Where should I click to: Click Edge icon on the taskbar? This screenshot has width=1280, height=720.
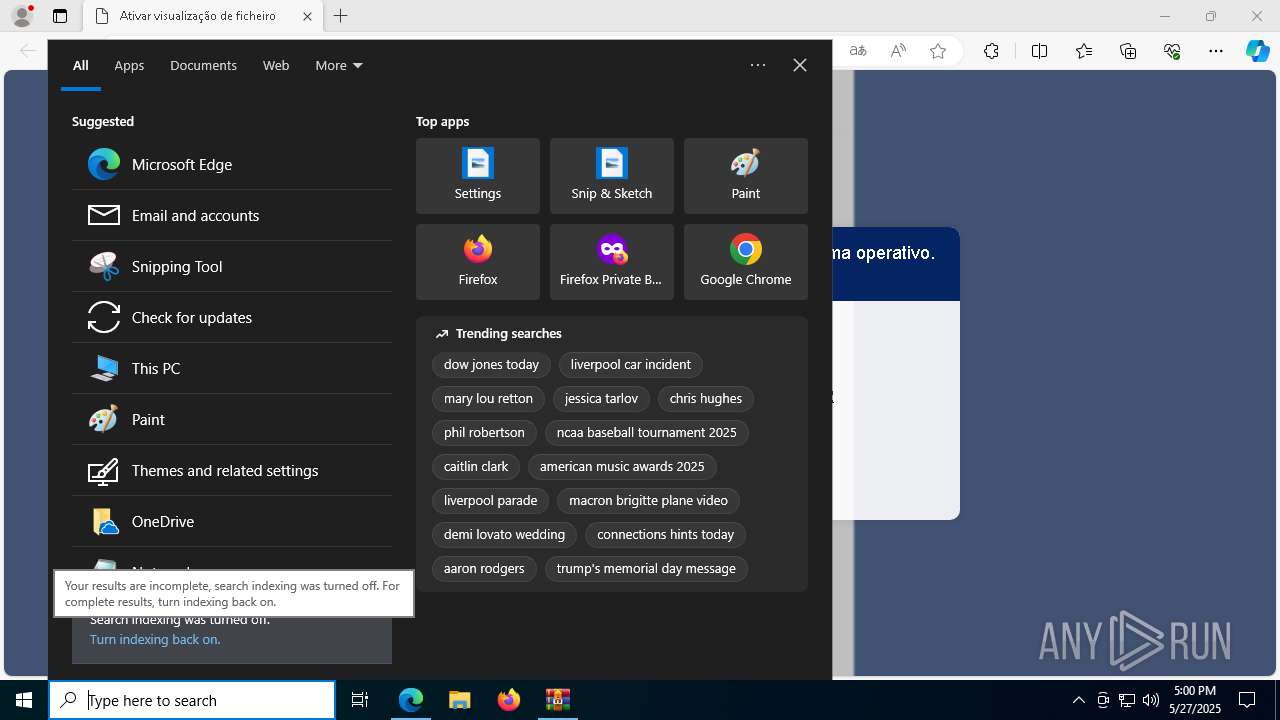tap(411, 700)
